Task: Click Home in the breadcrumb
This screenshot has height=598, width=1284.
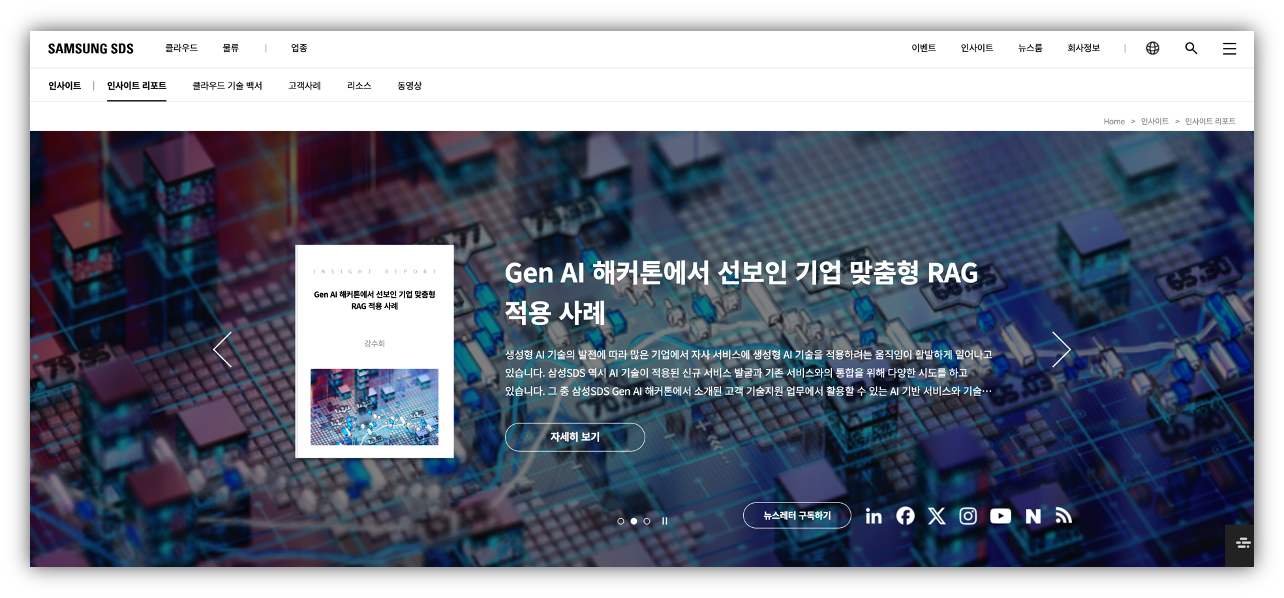Action: [1114, 121]
